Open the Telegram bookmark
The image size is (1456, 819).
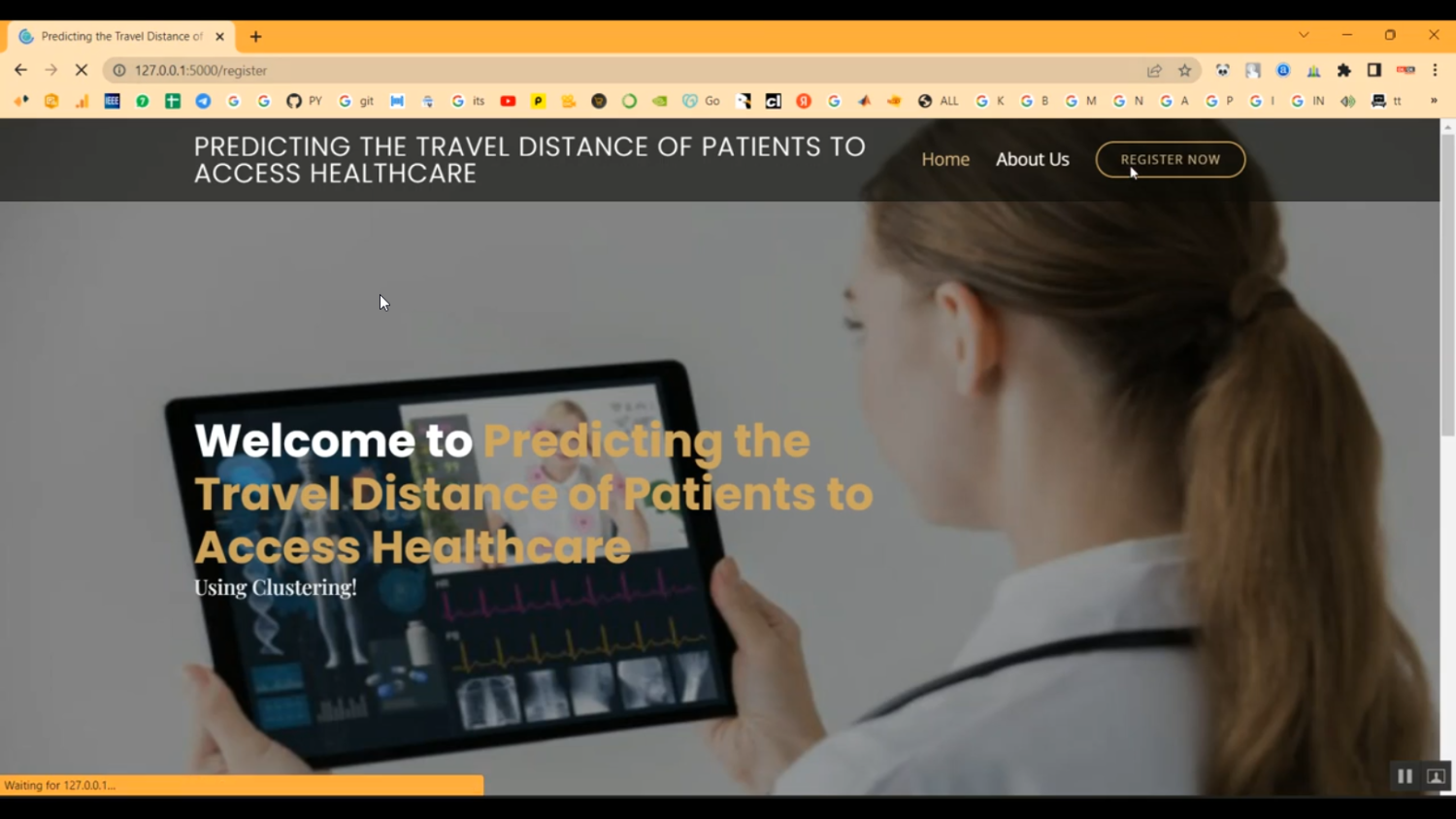pos(203,101)
